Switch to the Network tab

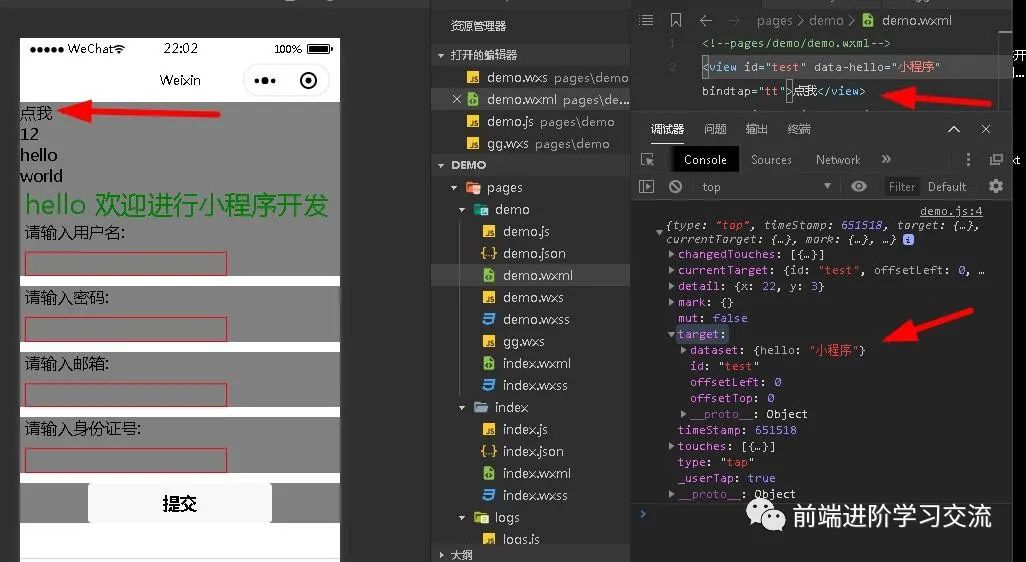[838, 160]
